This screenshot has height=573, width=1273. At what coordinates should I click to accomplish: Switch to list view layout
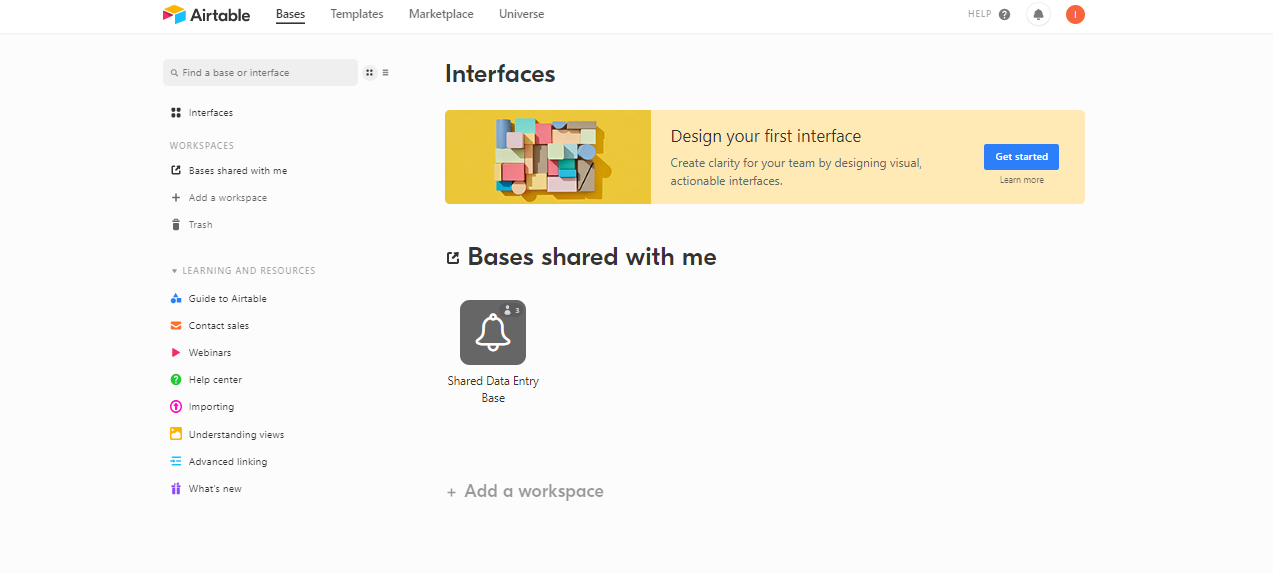click(x=385, y=73)
